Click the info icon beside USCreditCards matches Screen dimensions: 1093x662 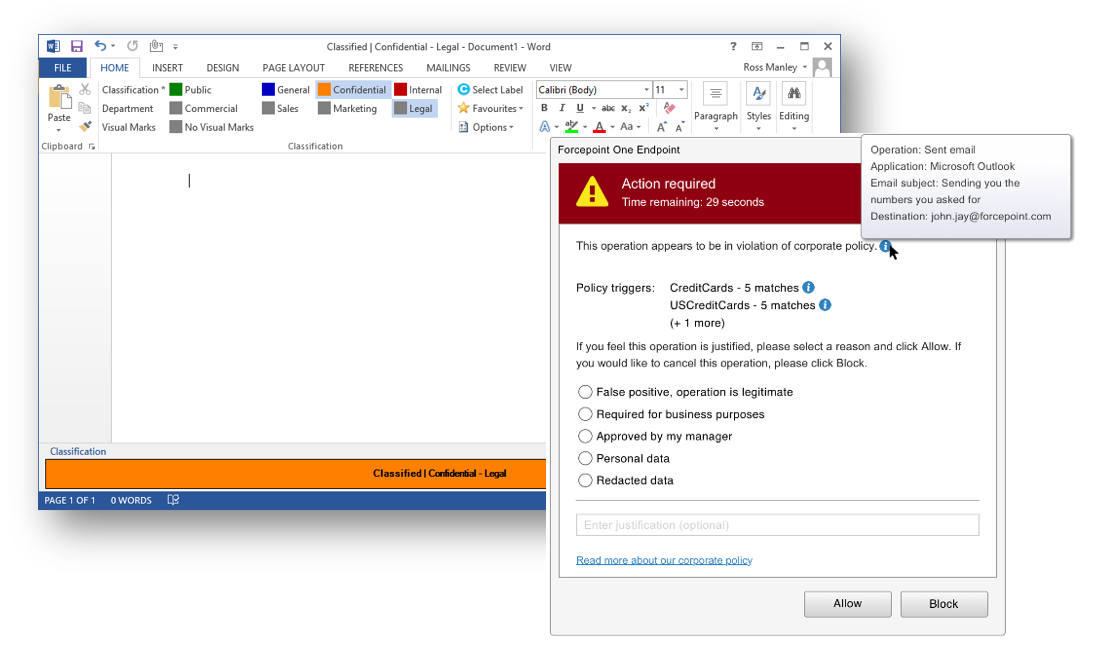coord(825,305)
